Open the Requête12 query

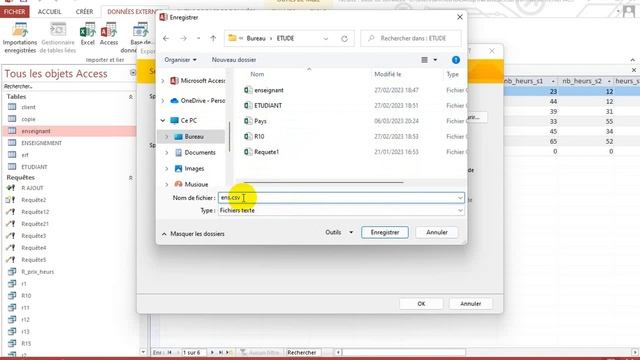pos(35,212)
